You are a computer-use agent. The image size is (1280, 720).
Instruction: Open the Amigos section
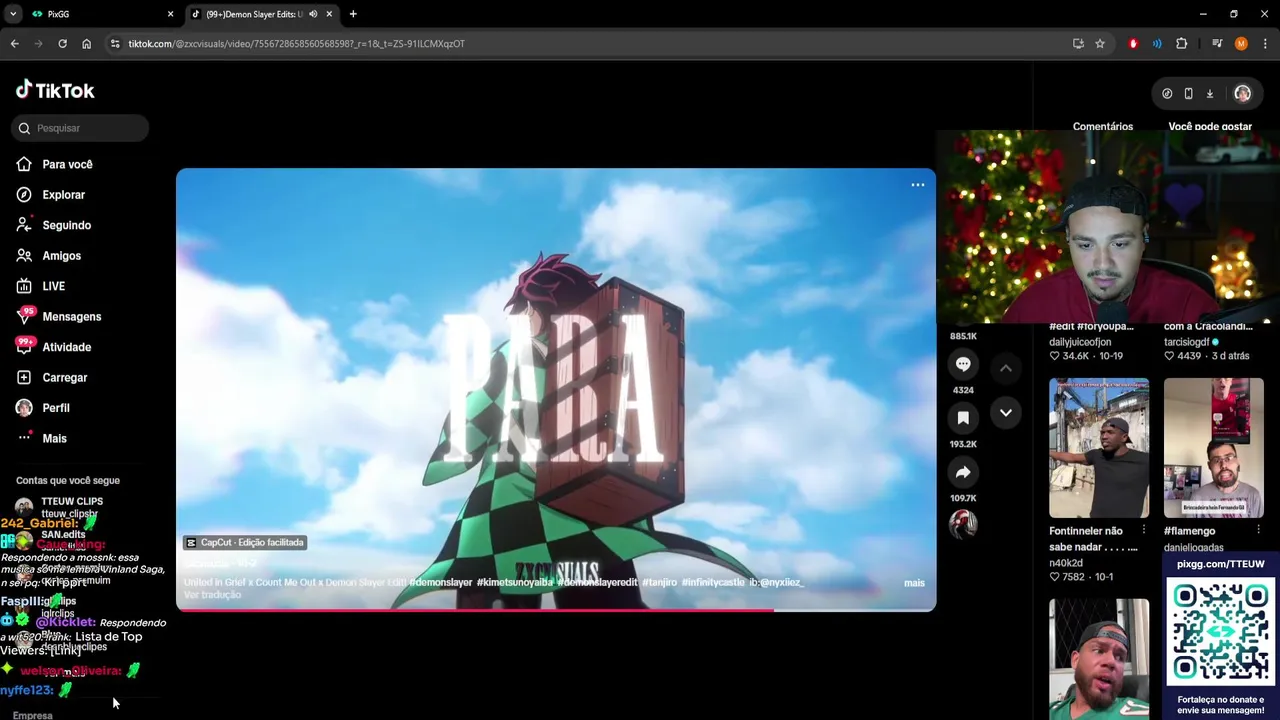(x=61, y=256)
